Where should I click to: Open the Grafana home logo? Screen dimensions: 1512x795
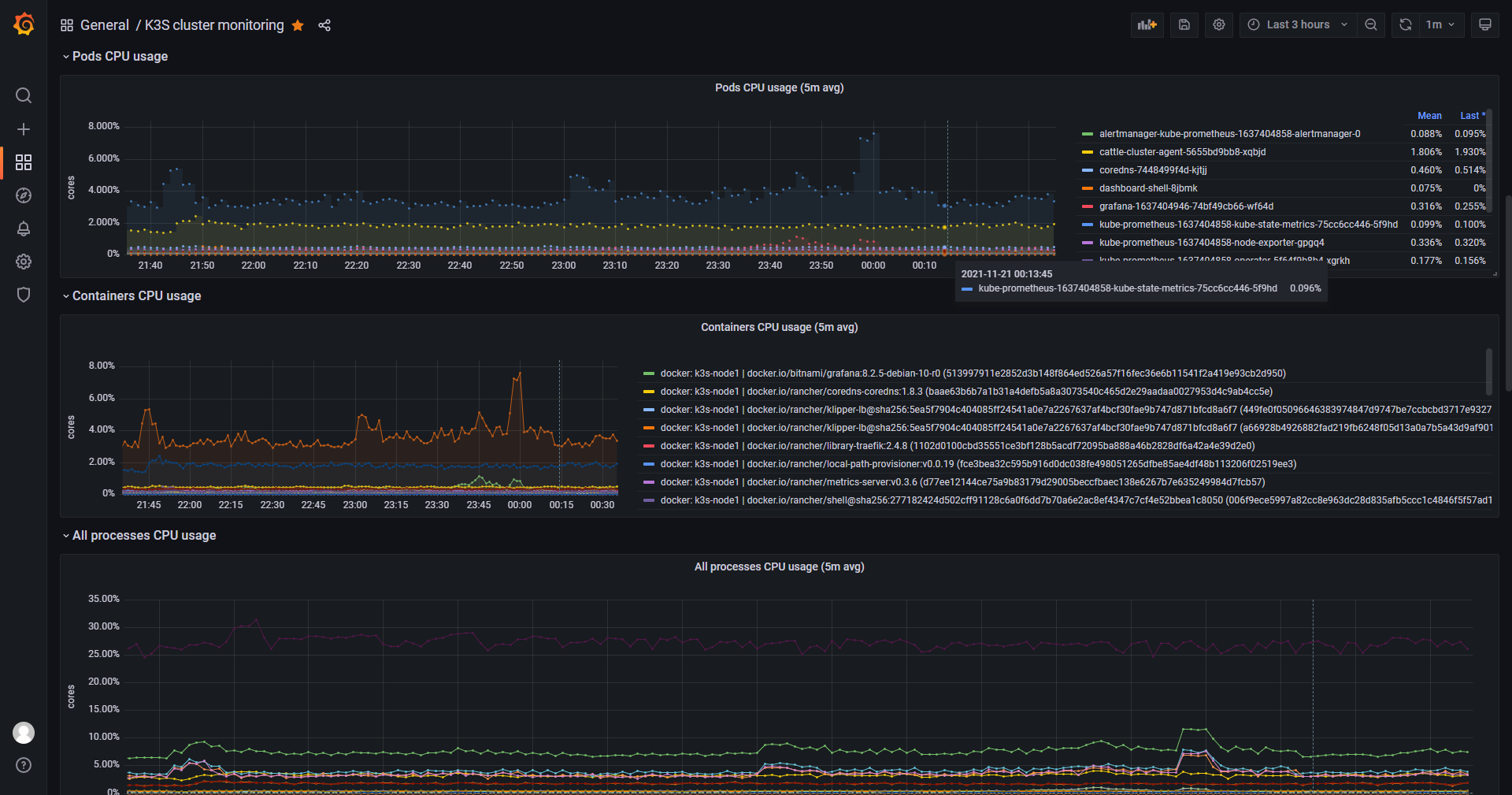pos(24,24)
